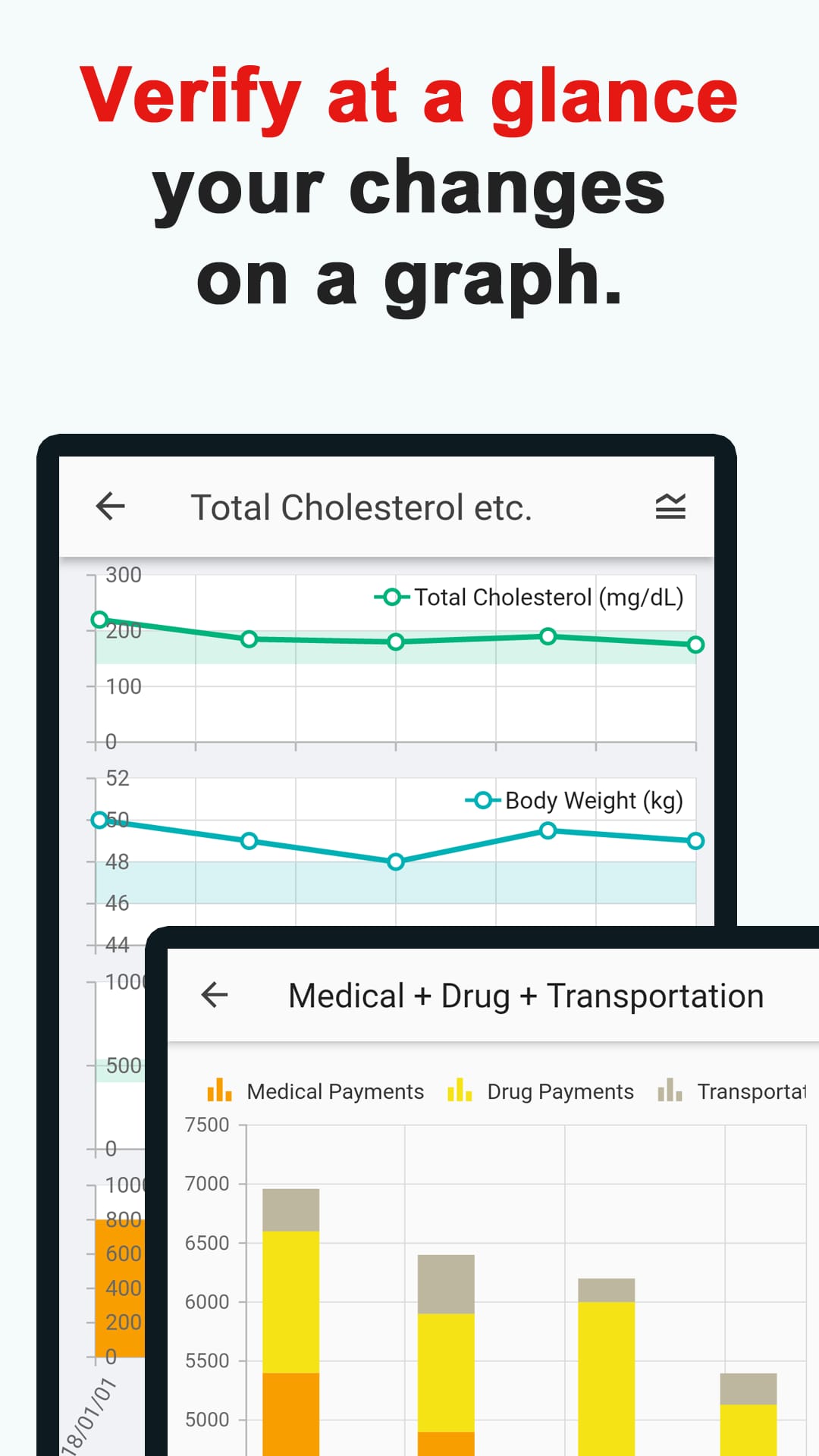This screenshot has width=819, height=1456.
Task: Click the Body Weight (kg) legend label
Action: coord(594,800)
